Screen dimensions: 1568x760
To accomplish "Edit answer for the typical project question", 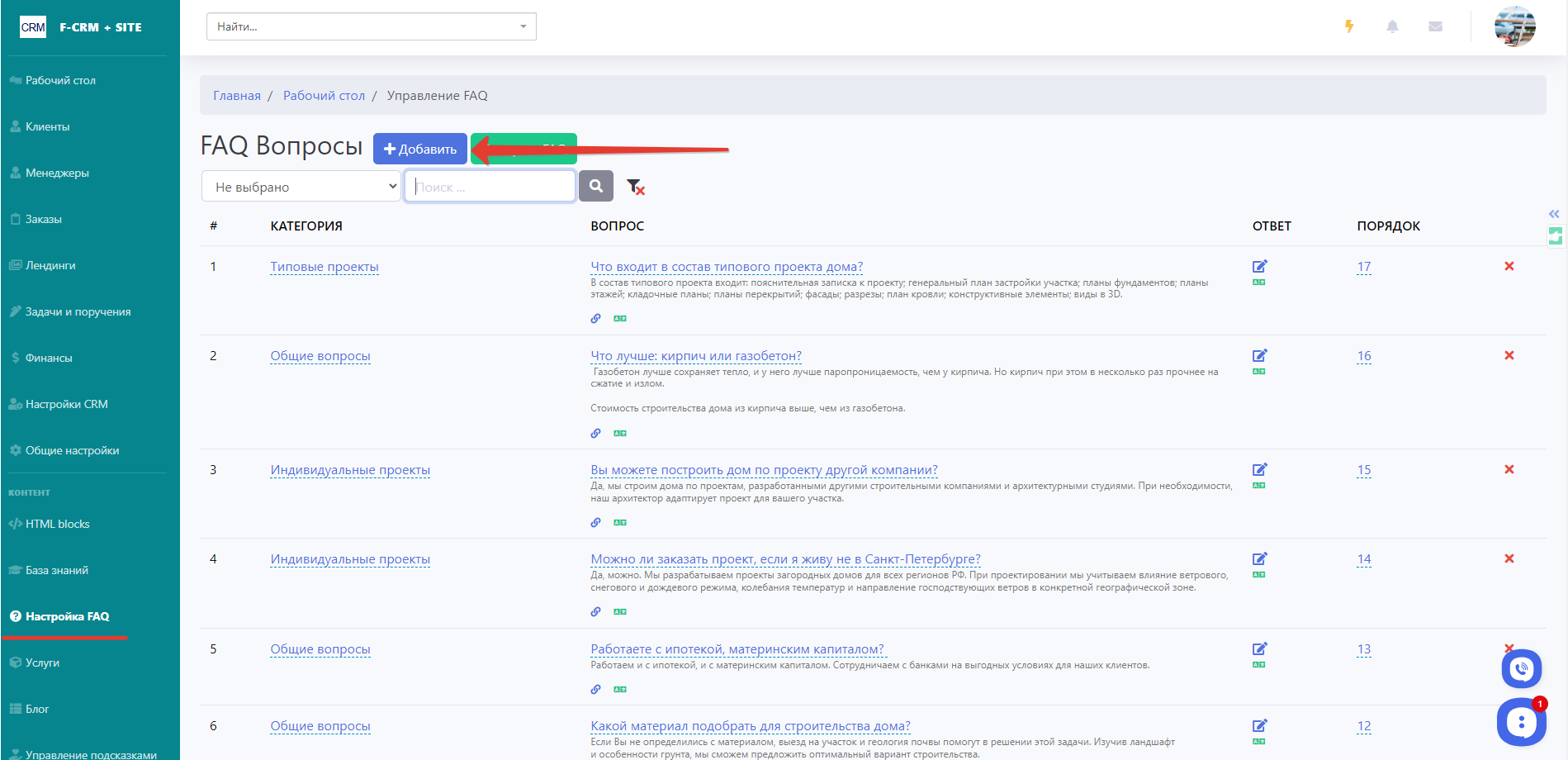I will click(x=1259, y=266).
